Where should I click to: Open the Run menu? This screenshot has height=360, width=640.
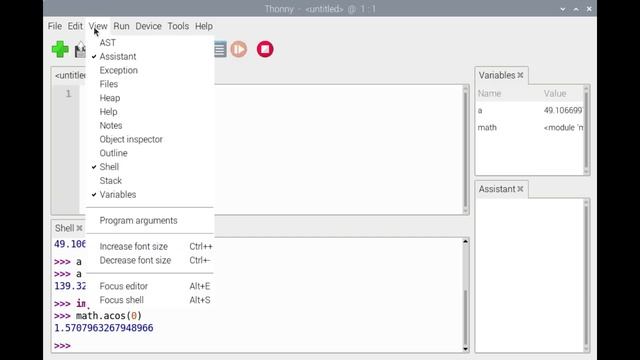[121, 26]
